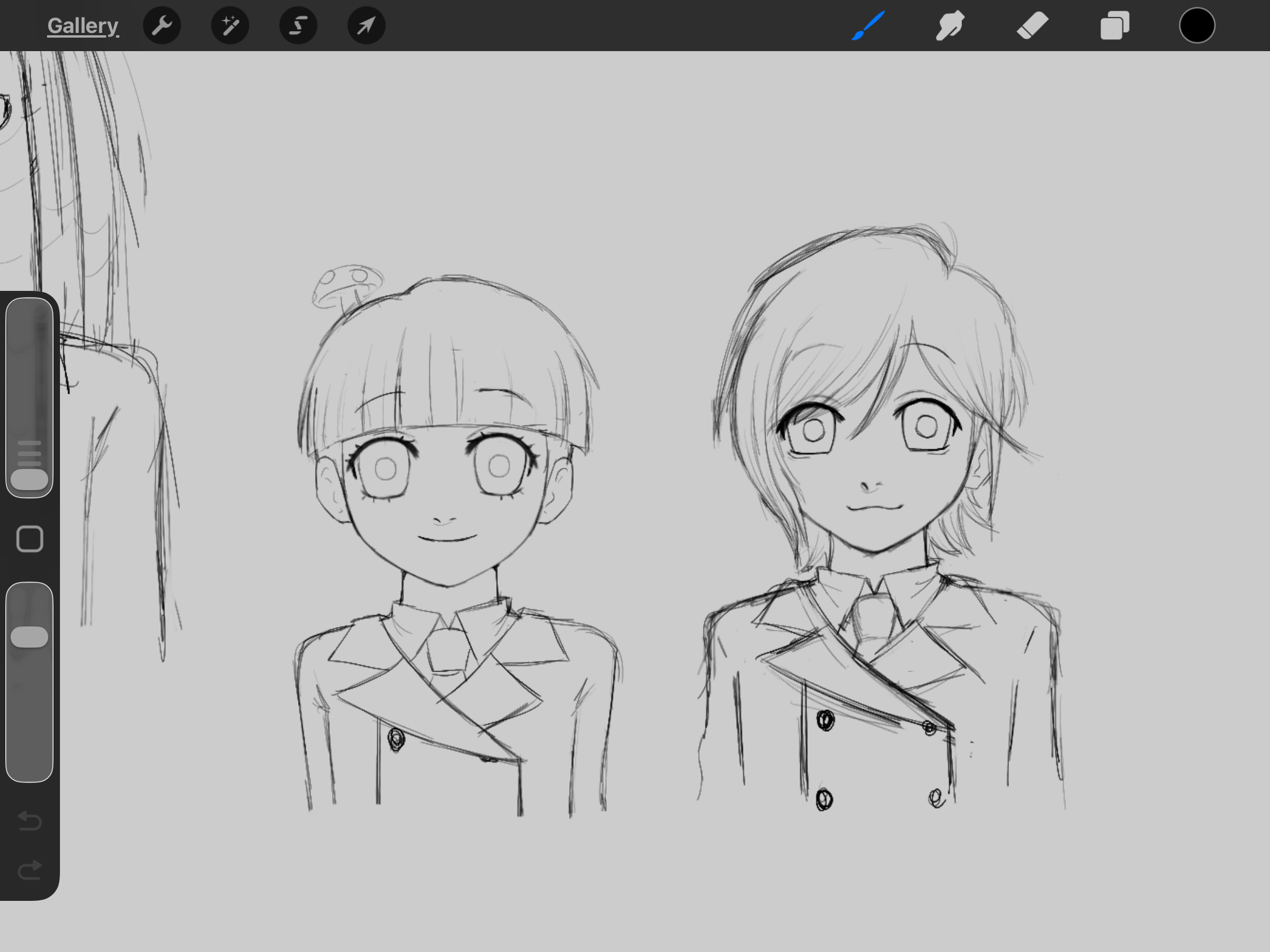Activate the Selection tool
Viewport: 1270px width, 952px height.
pyautogui.click(x=298, y=26)
